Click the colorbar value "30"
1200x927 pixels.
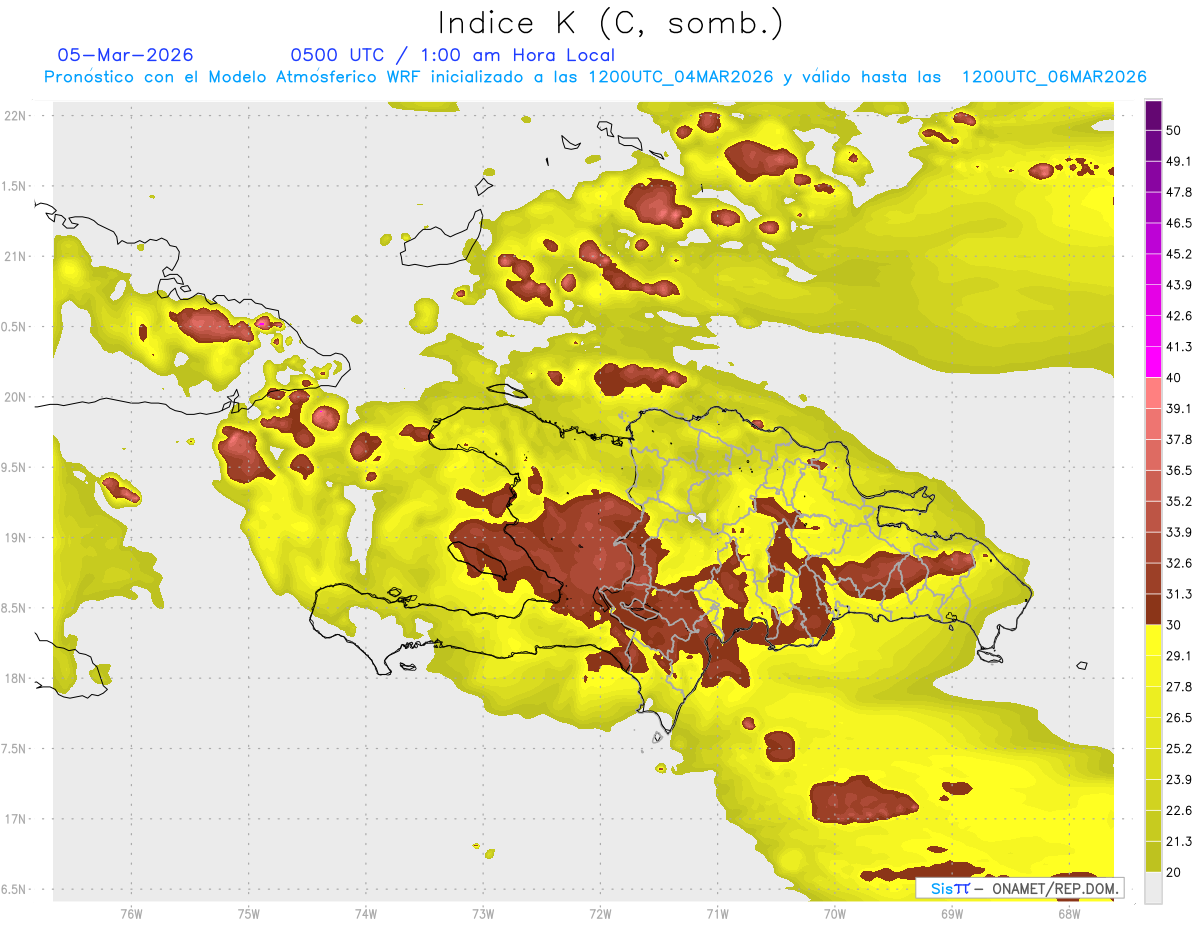(1174, 625)
